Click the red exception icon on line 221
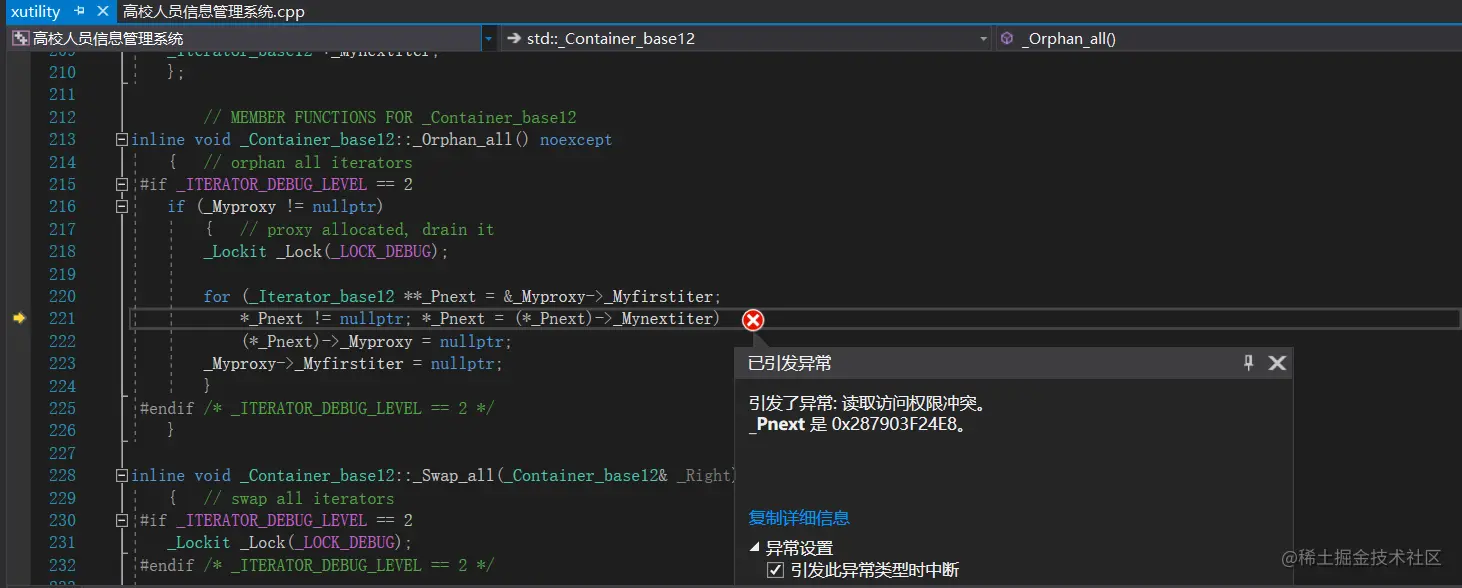This screenshot has height=588, width=1462. click(x=752, y=320)
